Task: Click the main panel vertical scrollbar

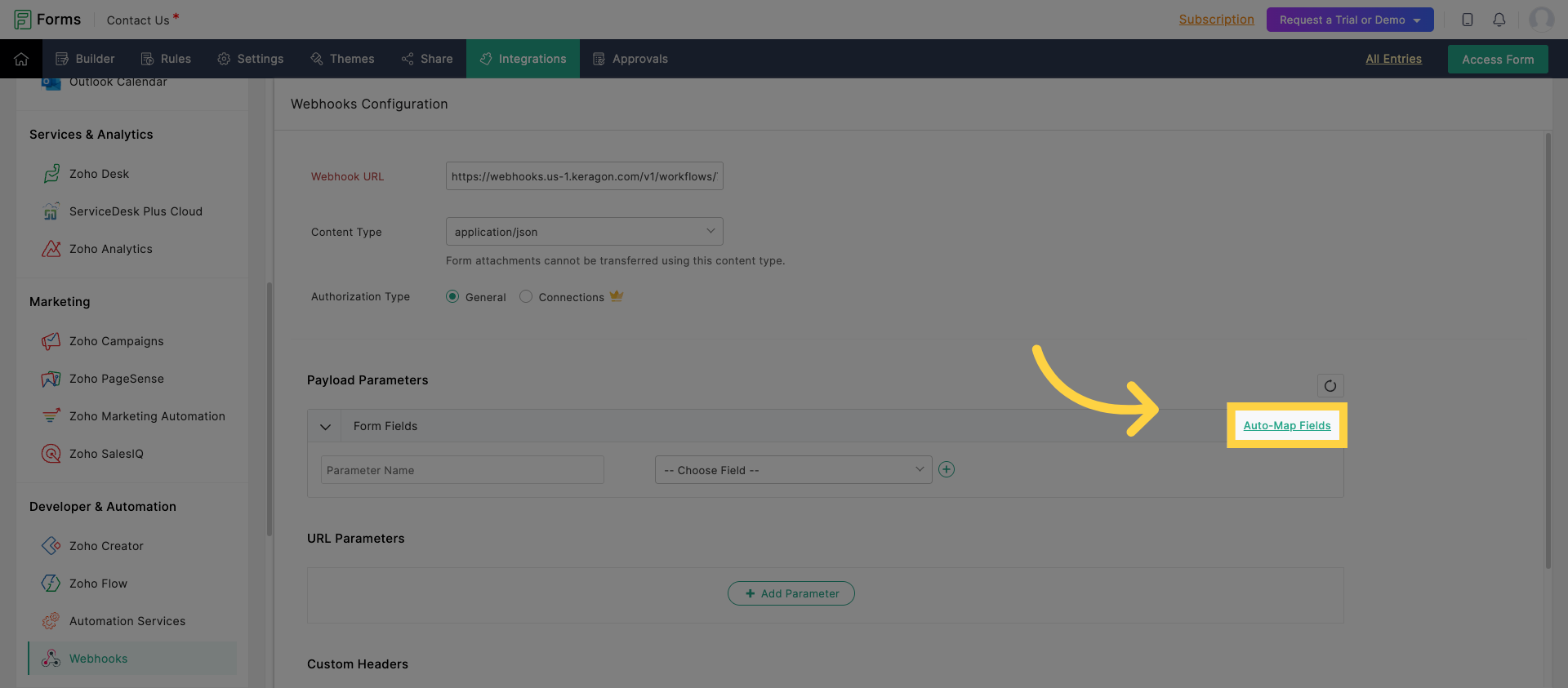Action: (1548, 351)
